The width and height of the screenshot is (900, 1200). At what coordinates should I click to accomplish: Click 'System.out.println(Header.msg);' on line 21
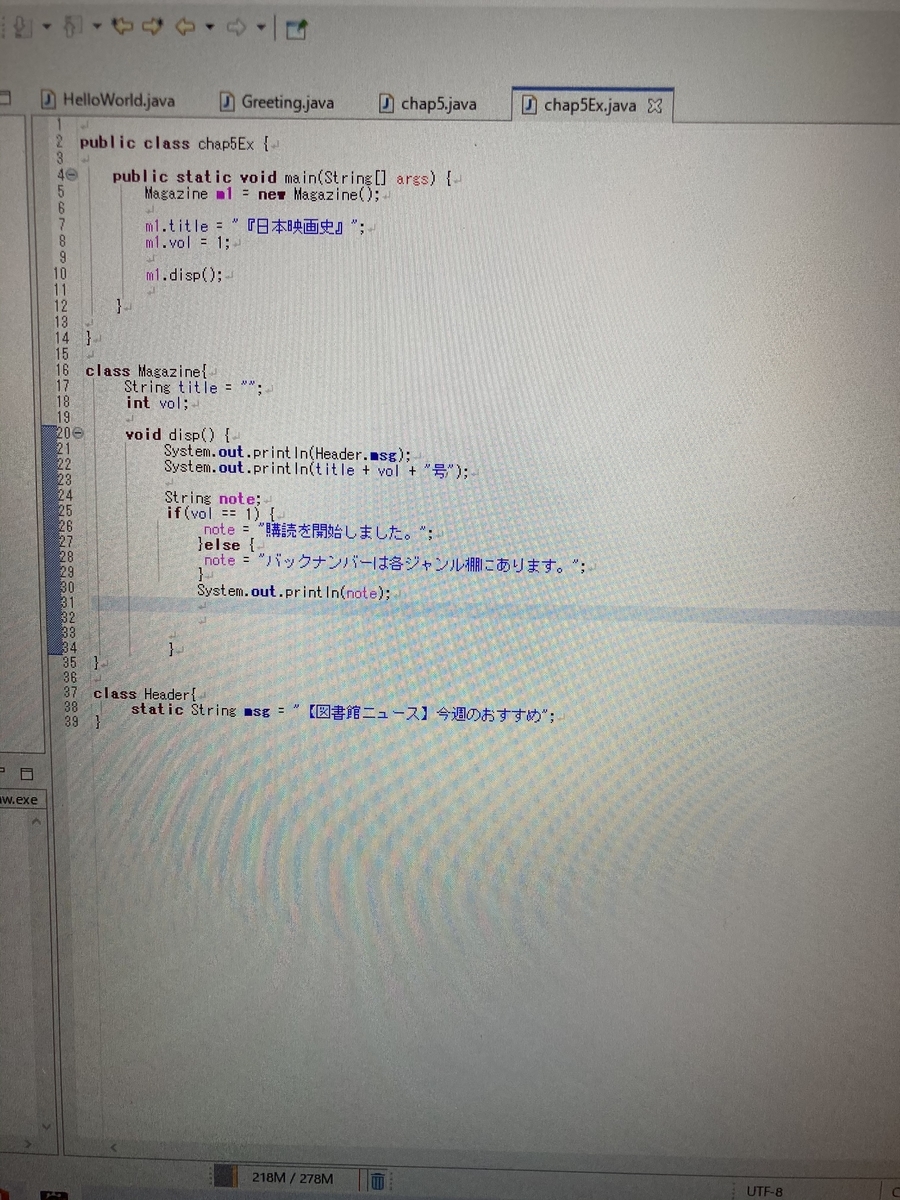(x=287, y=453)
